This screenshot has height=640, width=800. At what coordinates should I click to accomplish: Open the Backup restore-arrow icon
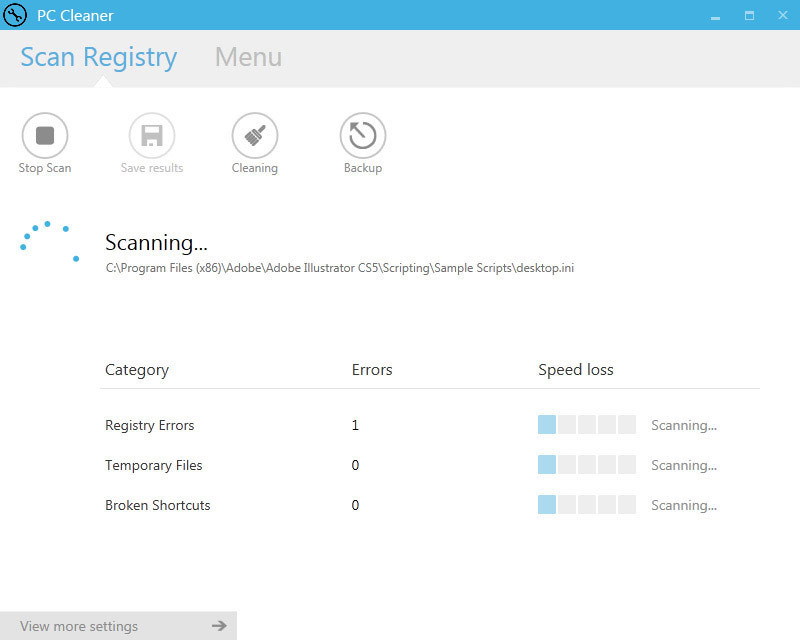pos(363,135)
